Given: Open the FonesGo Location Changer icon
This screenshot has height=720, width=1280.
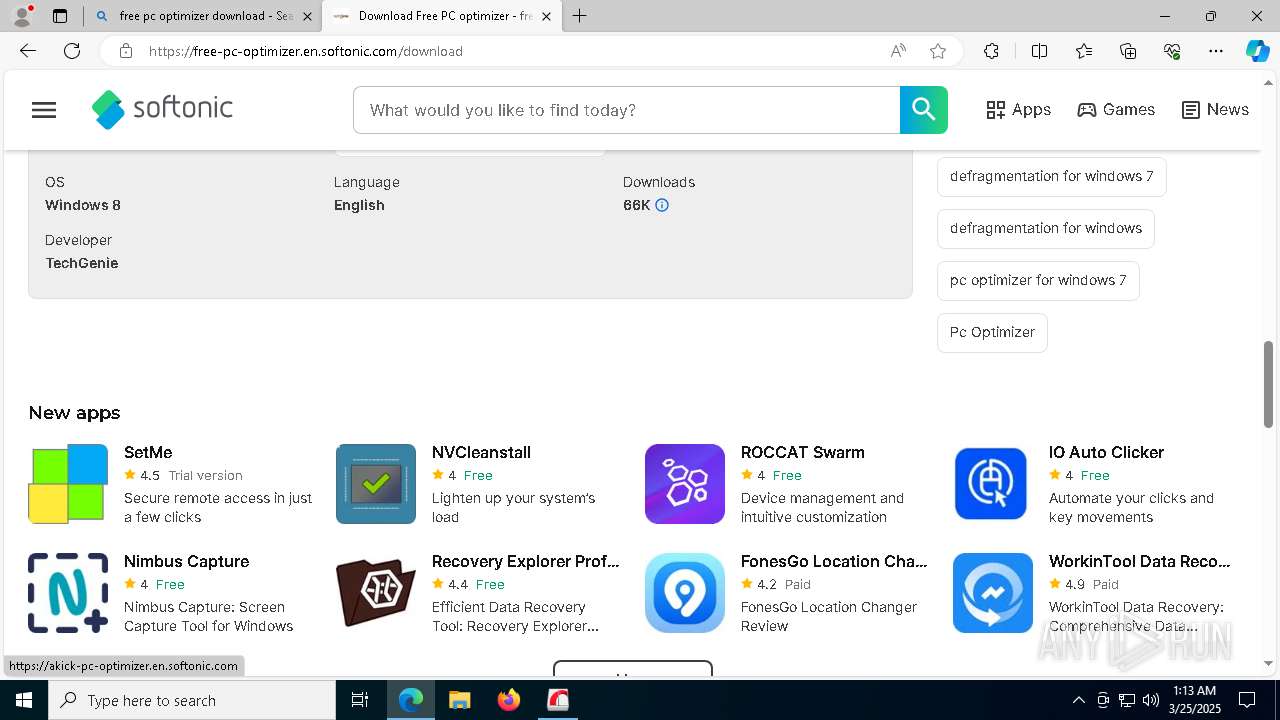Looking at the screenshot, I should [685, 593].
